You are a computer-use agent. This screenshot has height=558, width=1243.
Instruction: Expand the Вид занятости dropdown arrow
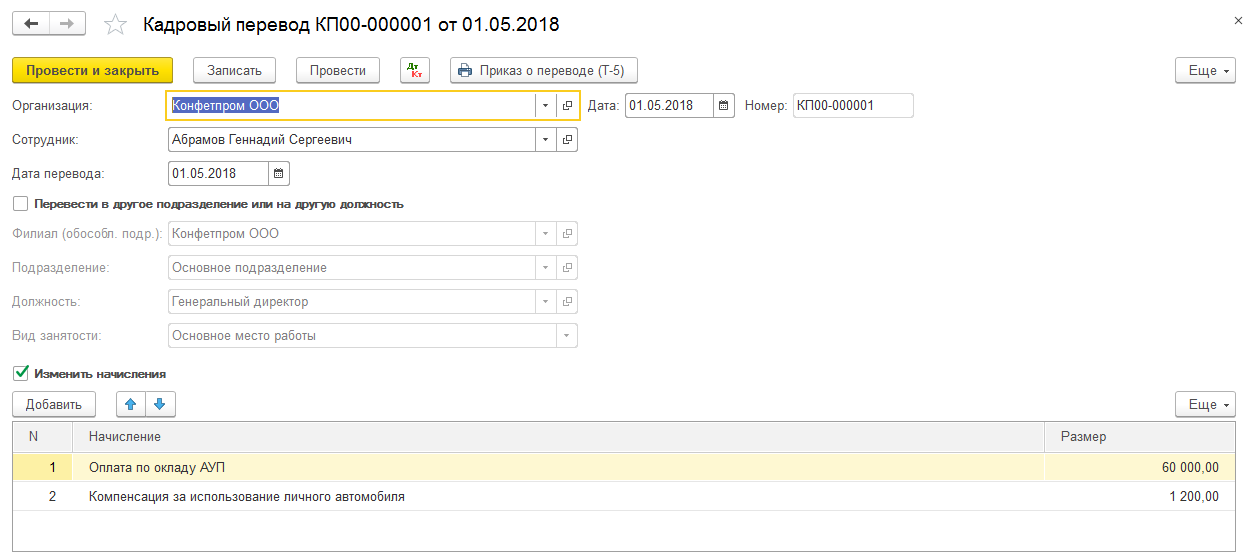point(567,336)
